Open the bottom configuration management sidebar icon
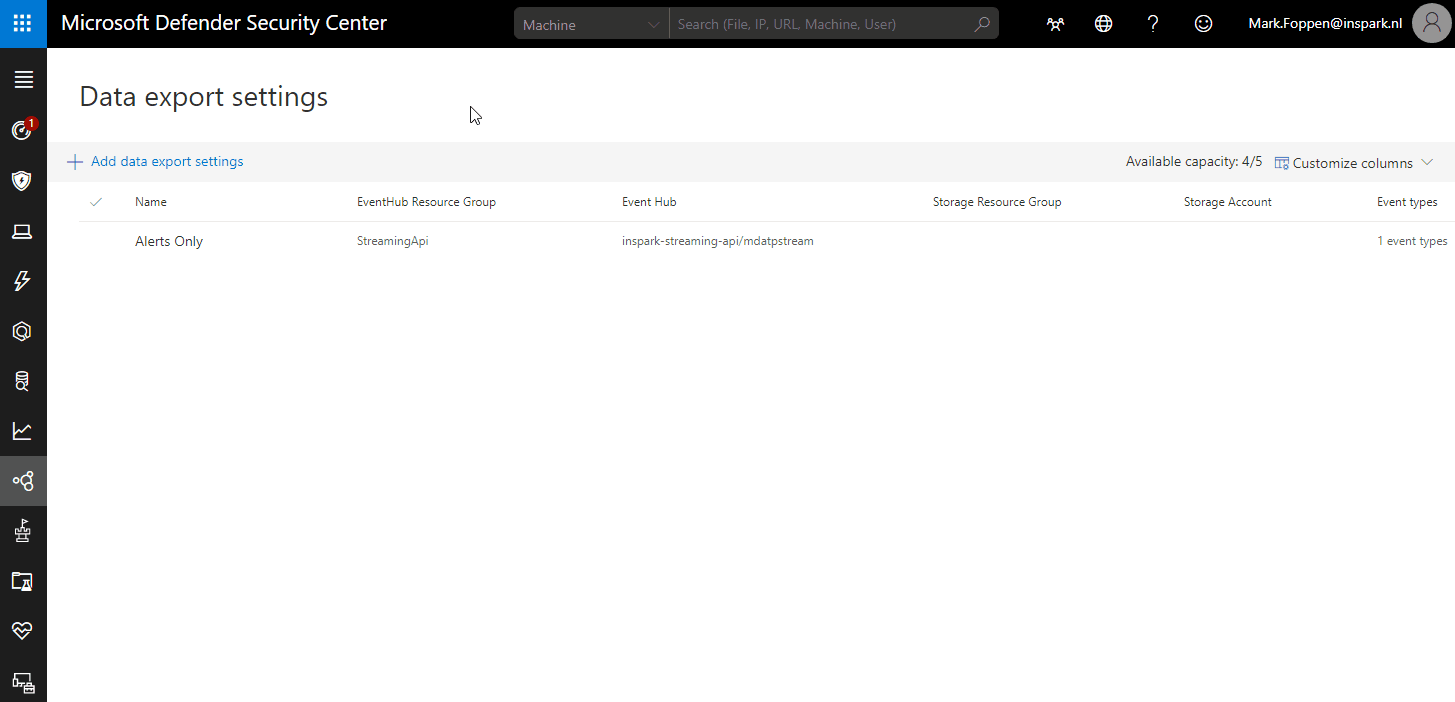Viewport: 1455px width, 702px height. click(23, 683)
